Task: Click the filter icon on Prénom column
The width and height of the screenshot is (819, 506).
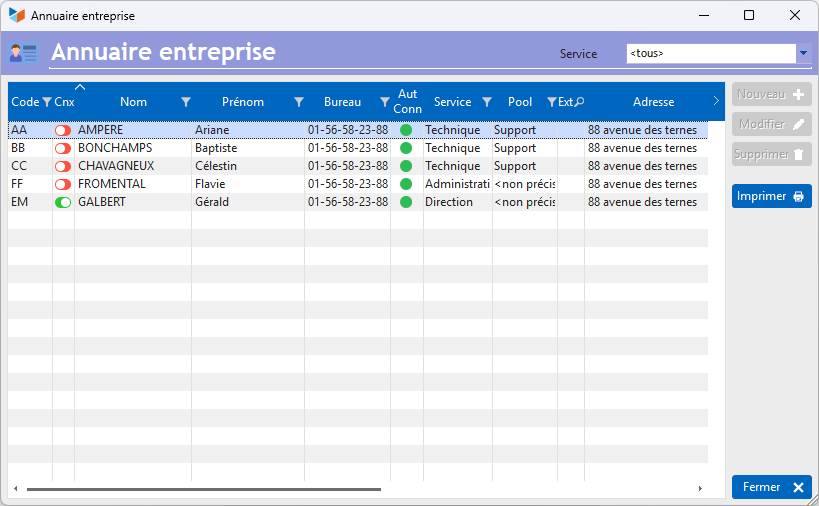Action: [298, 102]
